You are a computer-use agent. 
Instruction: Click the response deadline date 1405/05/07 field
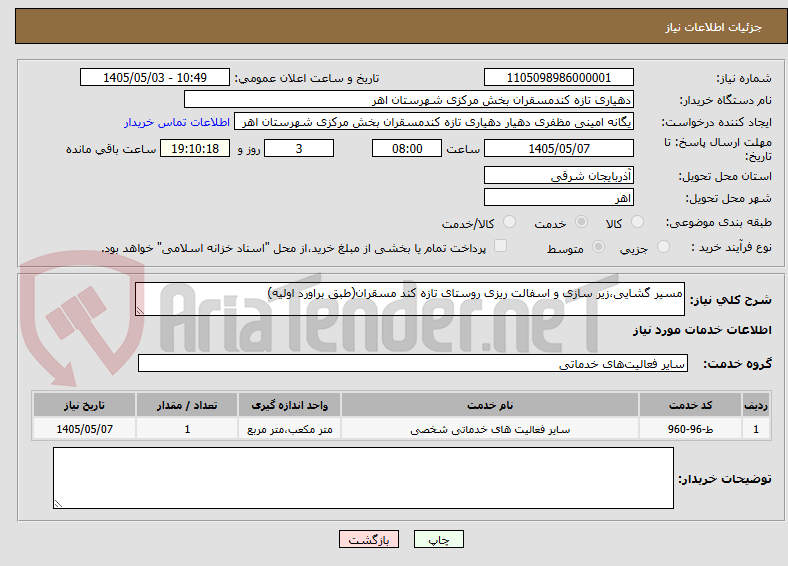coord(558,148)
